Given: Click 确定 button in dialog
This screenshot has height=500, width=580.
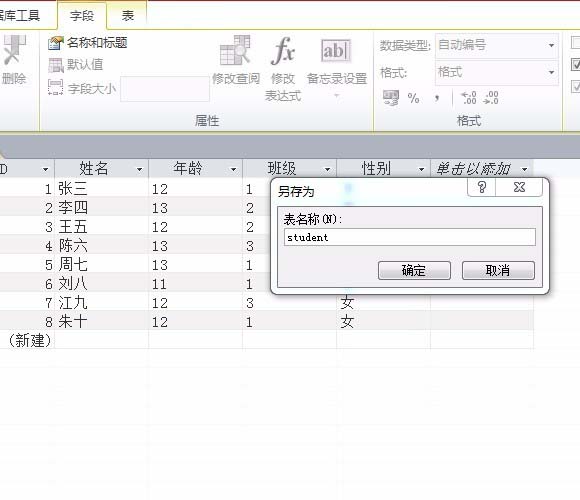Looking at the screenshot, I should (x=414, y=270).
